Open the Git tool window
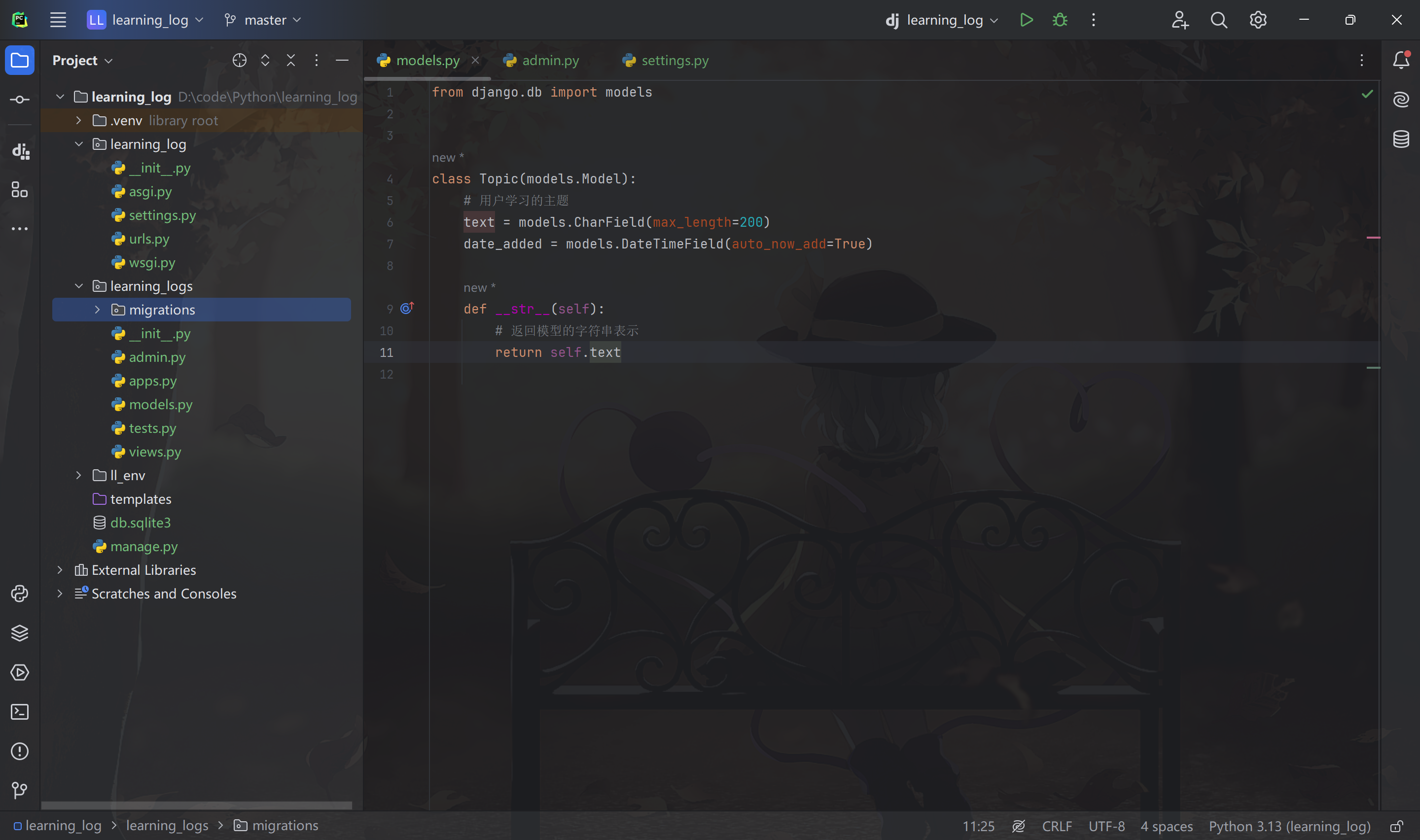1420x840 pixels. [x=20, y=790]
